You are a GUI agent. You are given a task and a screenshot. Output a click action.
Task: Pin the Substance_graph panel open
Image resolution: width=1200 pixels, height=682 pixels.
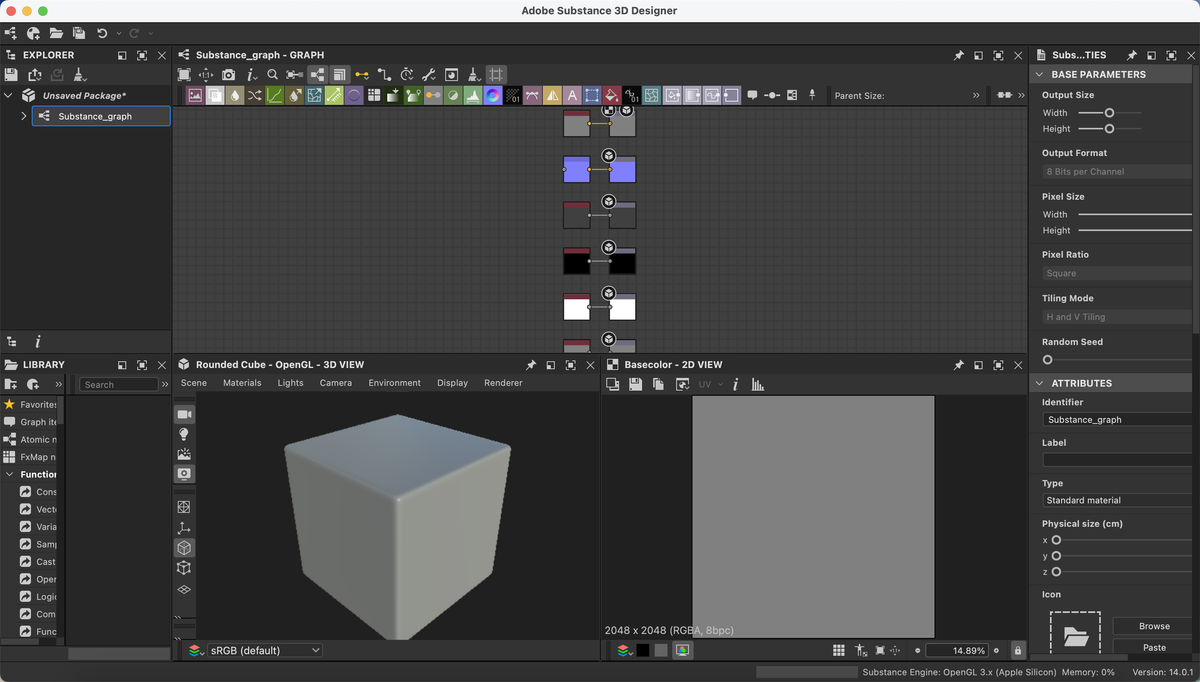coord(958,55)
